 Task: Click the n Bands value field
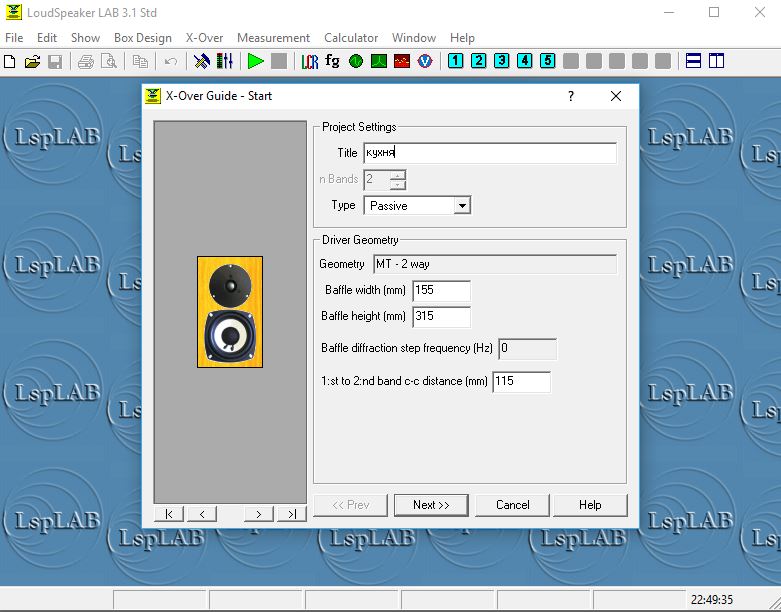click(377, 180)
